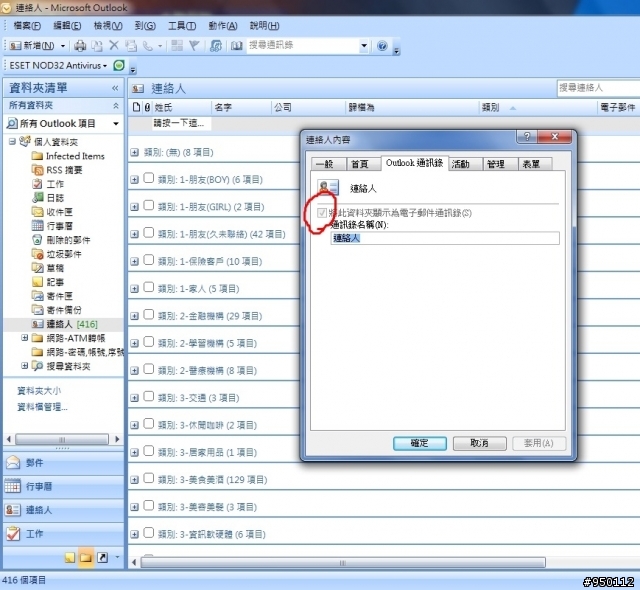
Task: Check the box for 類別: 1-家人
Action: [149, 287]
